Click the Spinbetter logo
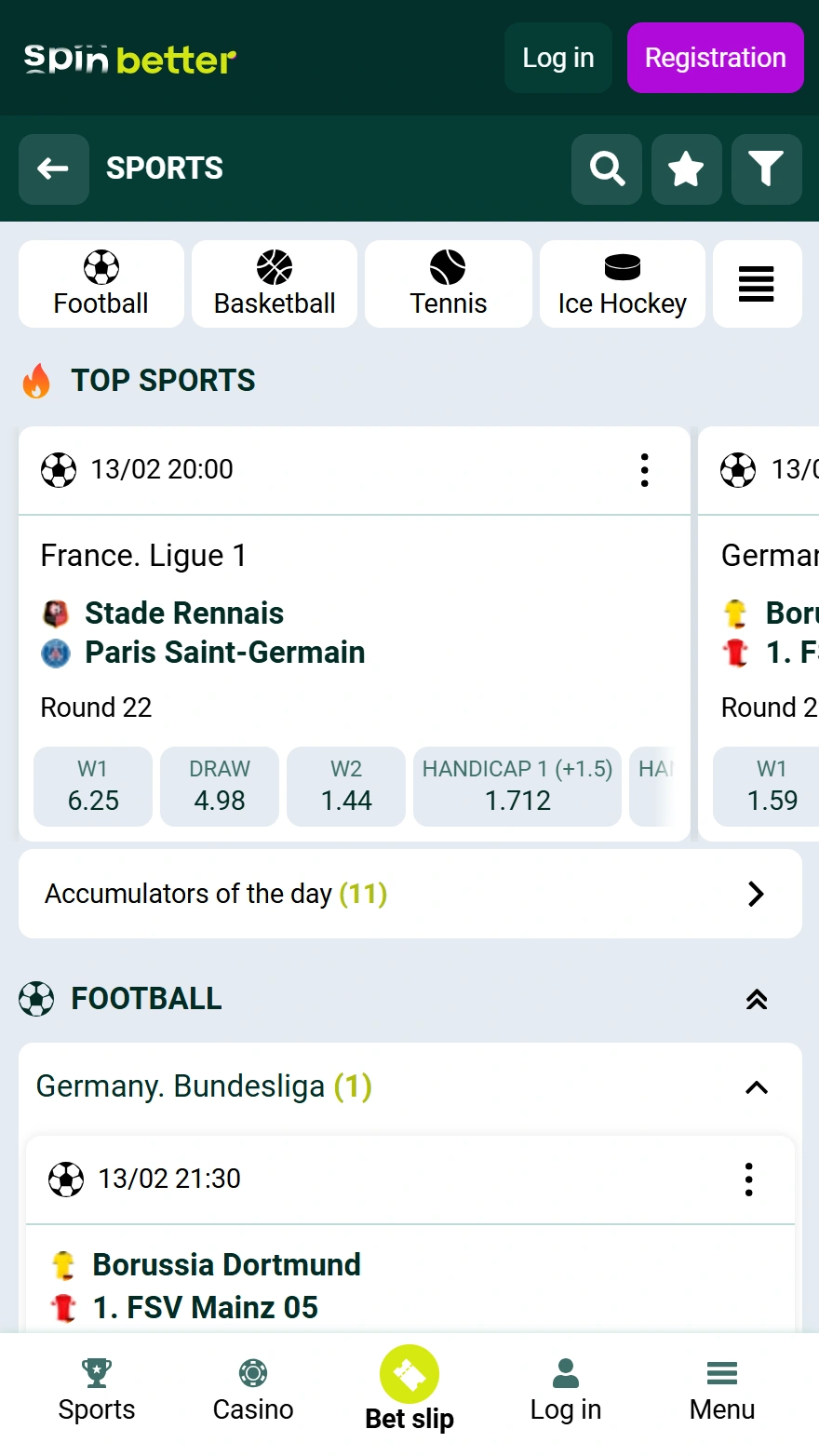819x1456 pixels. pos(130,60)
